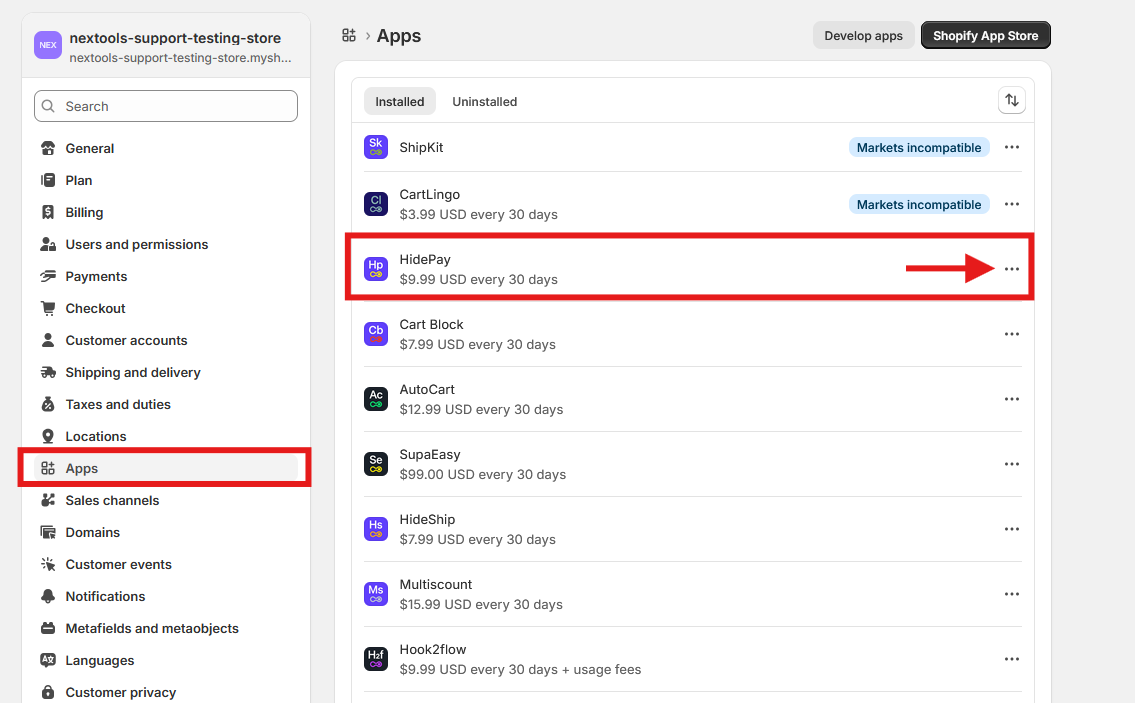Click the SupaEasy app icon
The image size is (1135, 703).
pyautogui.click(x=376, y=464)
